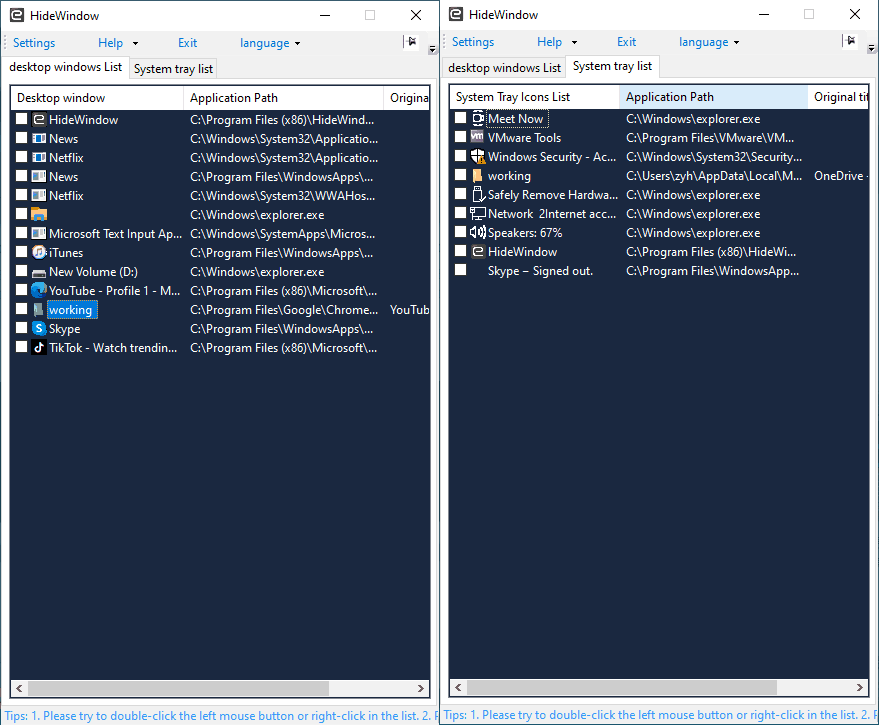Click working folder icon in tray list
Image resolution: width=879 pixels, height=725 pixels.
pos(478,176)
